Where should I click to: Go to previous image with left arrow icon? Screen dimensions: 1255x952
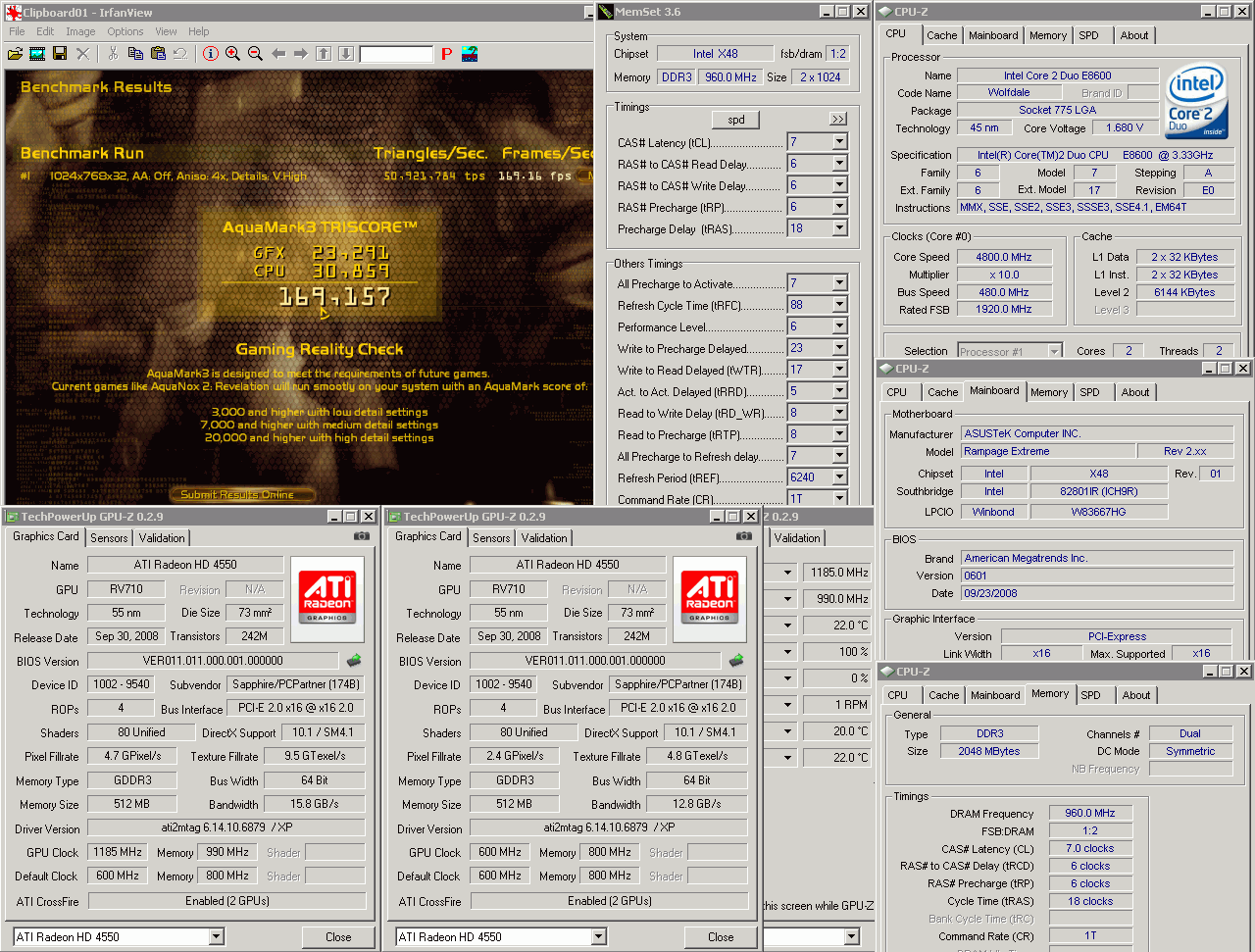[278, 54]
